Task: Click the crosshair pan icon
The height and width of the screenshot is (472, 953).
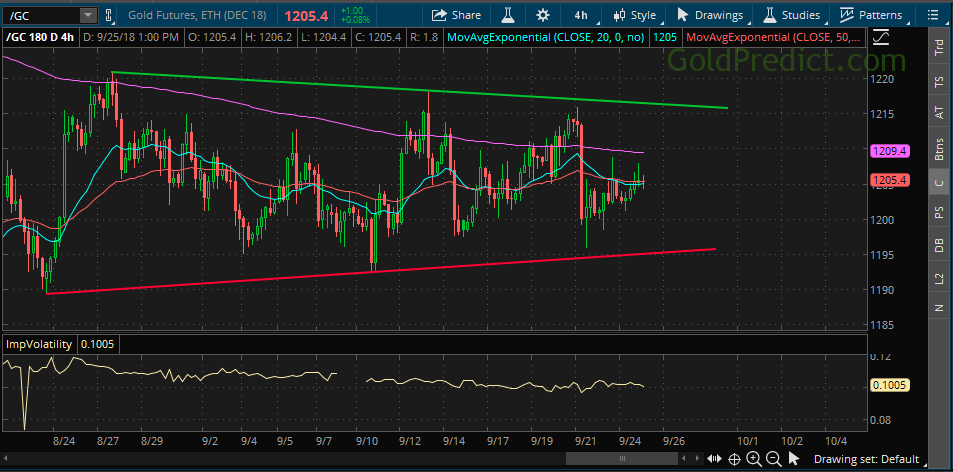Action: (734, 459)
